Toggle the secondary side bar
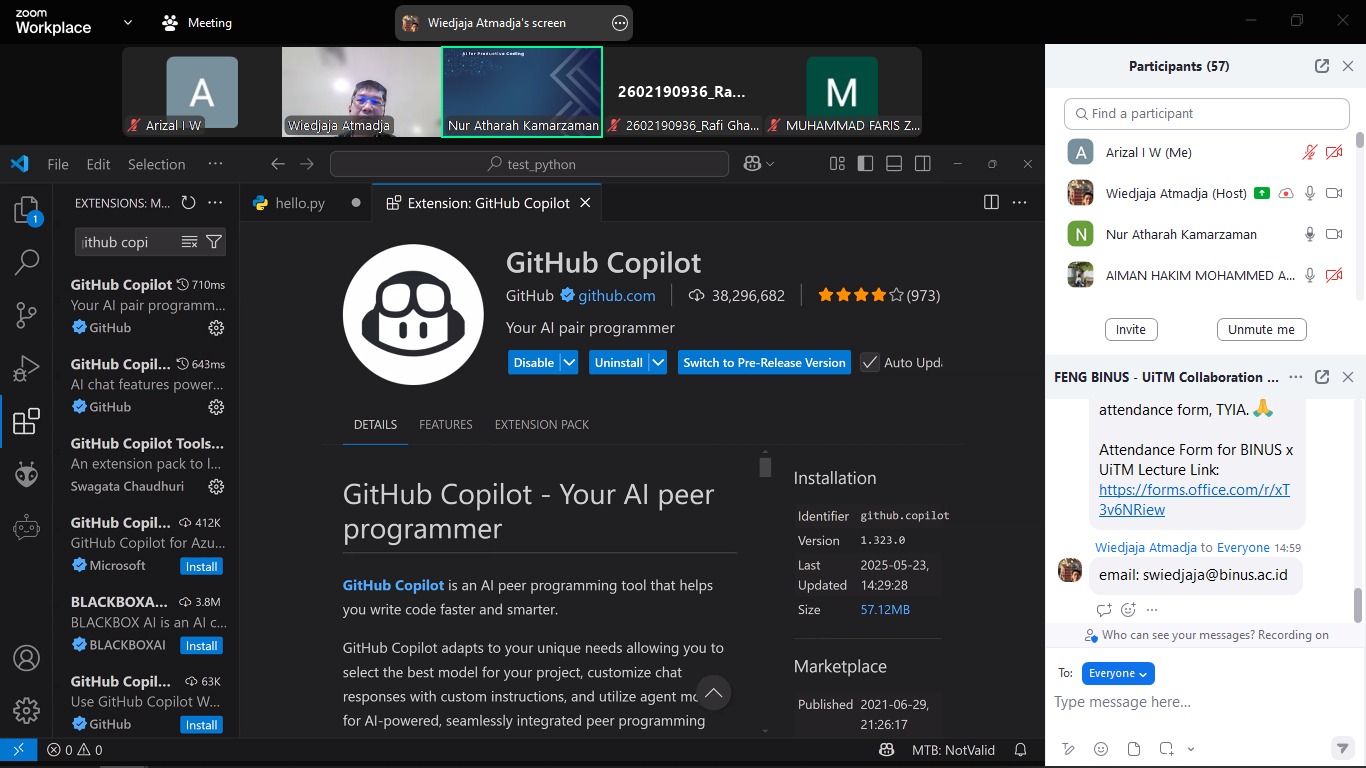1366x768 pixels. pyautogui.click(x=923, y=164)
